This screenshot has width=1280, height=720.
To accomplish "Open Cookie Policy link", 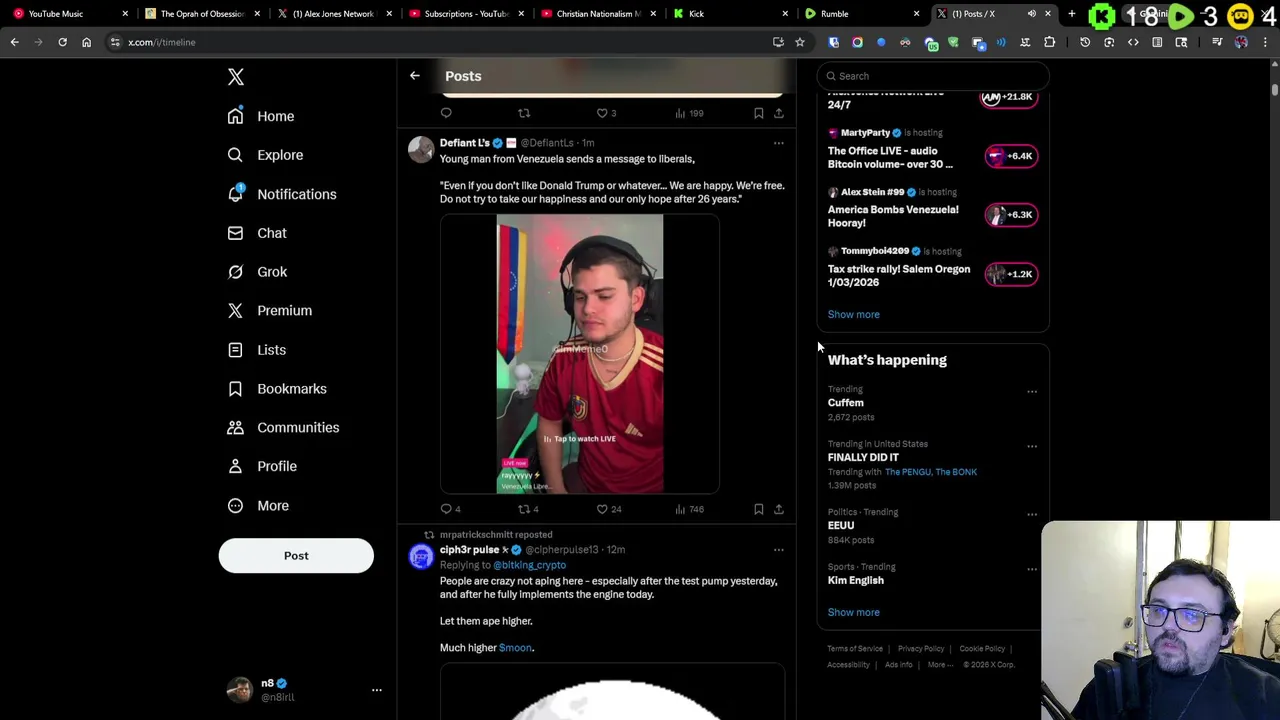I will point(982,649).
